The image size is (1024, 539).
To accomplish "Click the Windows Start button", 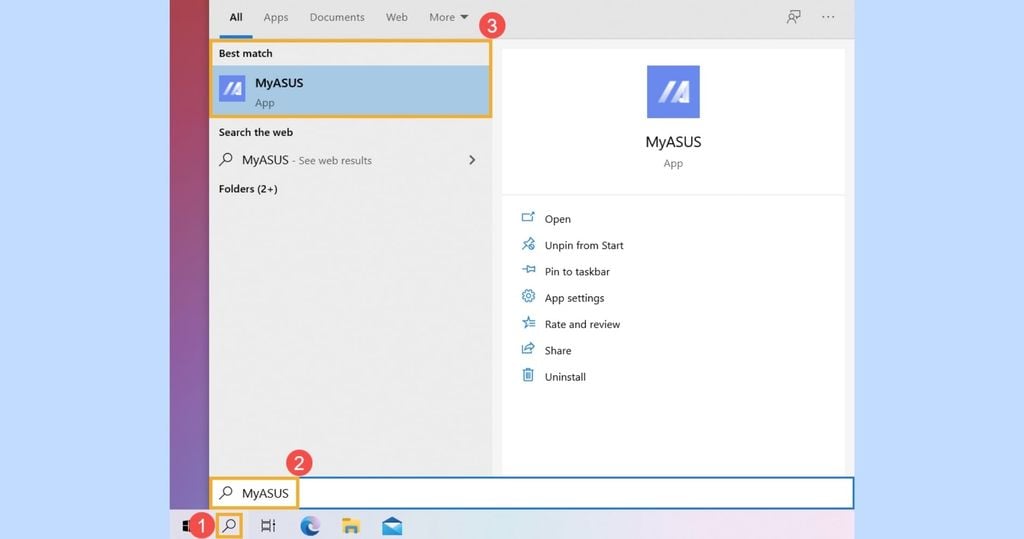I will pyautogui.click(x=187, y=525).
